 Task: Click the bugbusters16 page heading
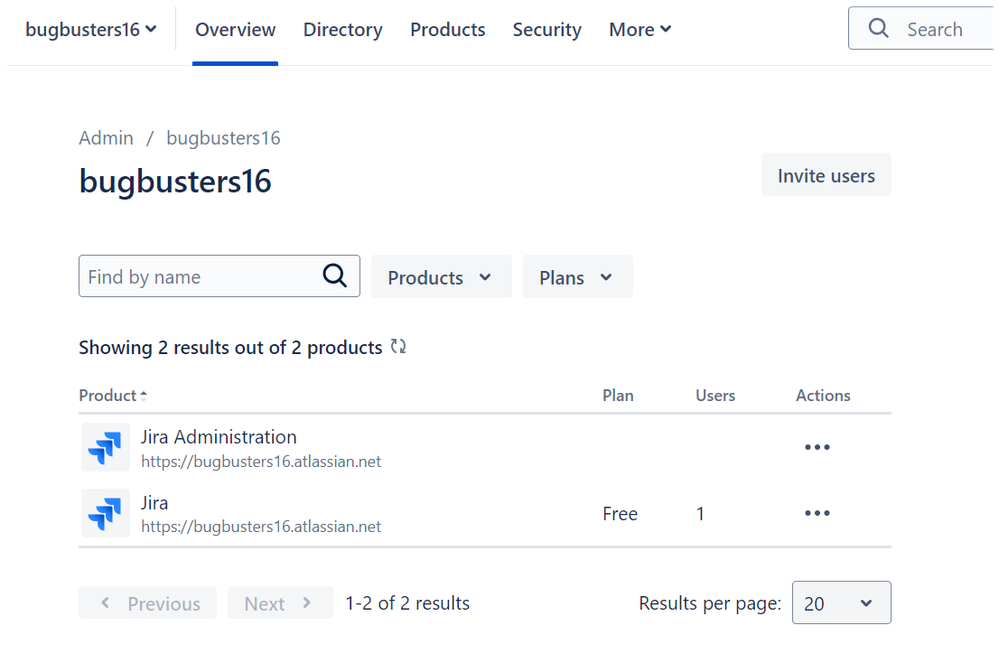[175, 182]
